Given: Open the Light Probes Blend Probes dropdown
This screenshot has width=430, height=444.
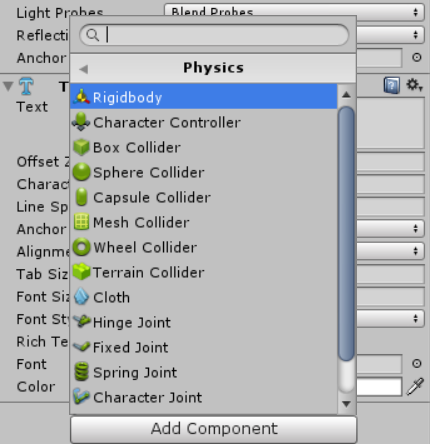Looking at the screenshot, I should (x=294, y=12).
